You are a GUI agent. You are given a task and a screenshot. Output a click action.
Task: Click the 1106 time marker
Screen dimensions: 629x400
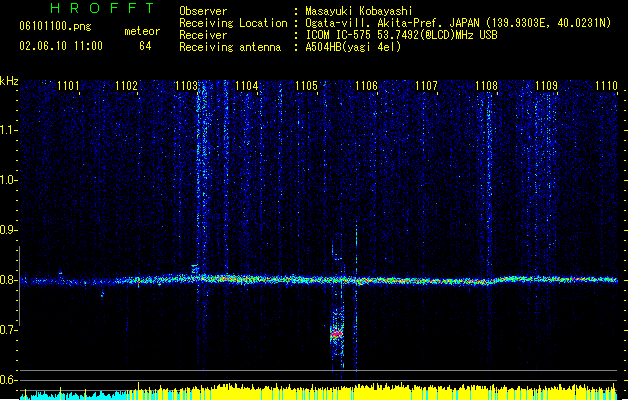(x=366, y=86)
